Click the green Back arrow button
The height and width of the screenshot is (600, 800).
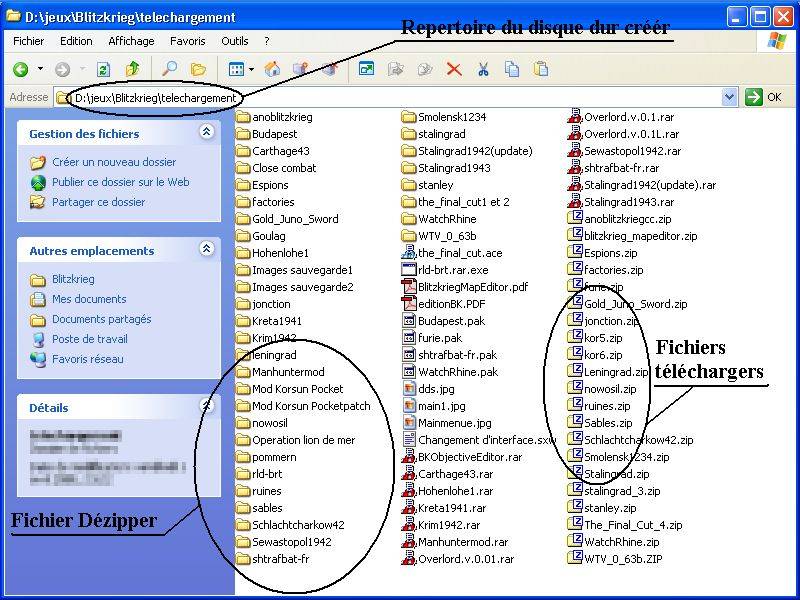coord(21,69)
